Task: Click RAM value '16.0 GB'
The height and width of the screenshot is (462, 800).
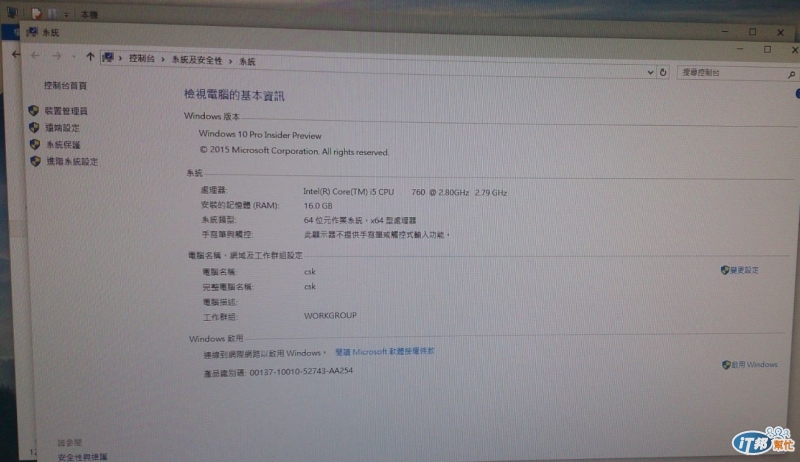Action: pyautogui.click(x=318, y=206)
